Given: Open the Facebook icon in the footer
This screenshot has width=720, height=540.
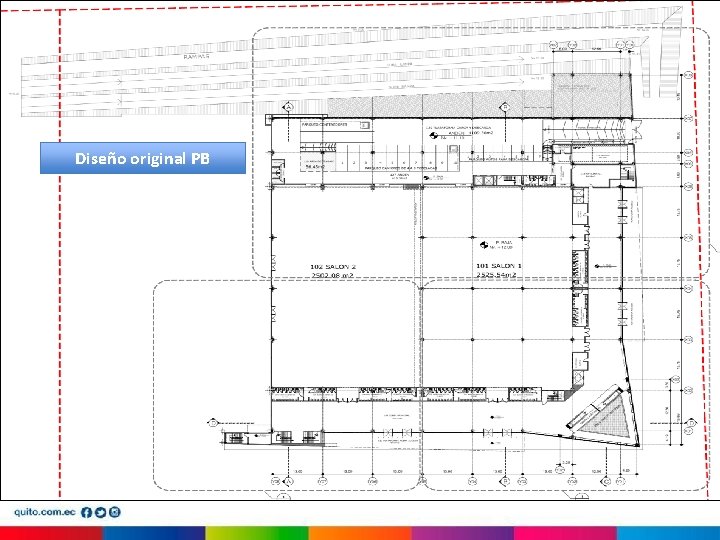Looking at the screenshot, I should (86, 512).
